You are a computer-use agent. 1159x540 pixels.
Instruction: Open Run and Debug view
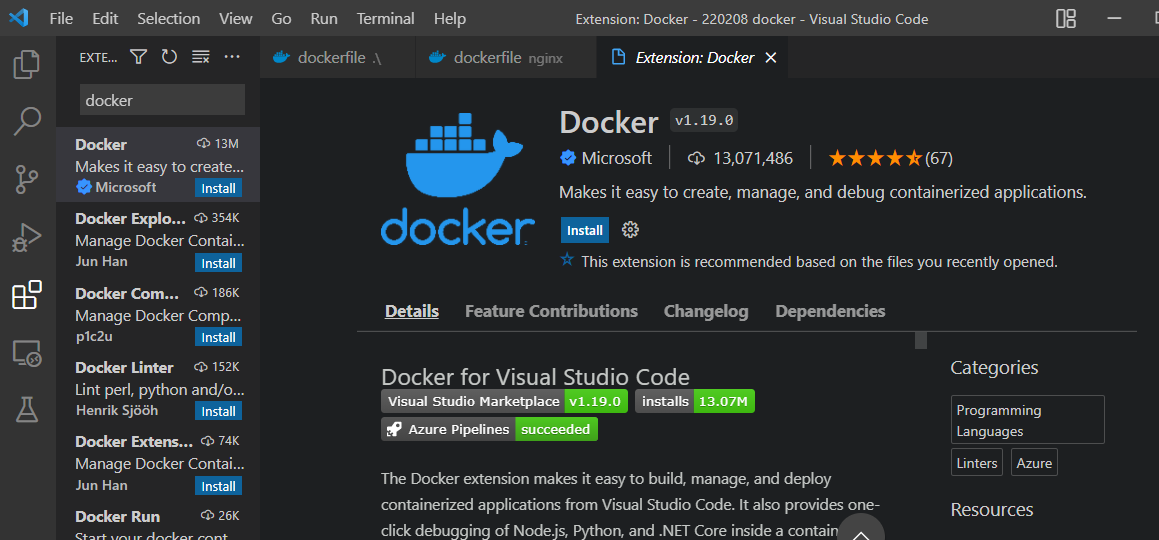pyautogui.click(x=27, y=238)
